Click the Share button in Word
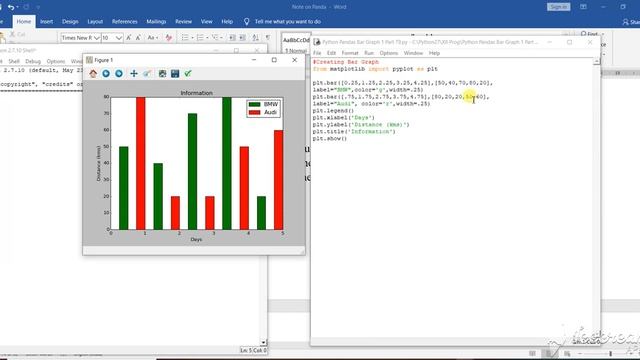This screenshot has height=360, width=640. 631,22
